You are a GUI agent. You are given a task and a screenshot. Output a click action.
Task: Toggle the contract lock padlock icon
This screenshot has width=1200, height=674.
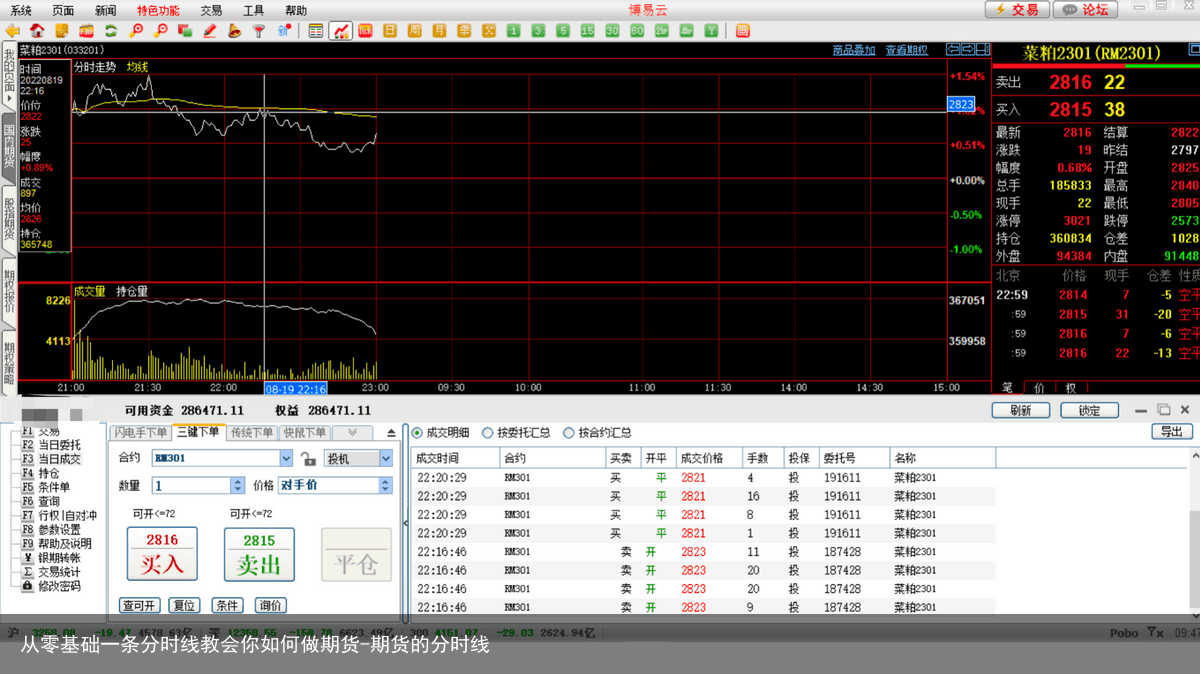click(x=308, y=459)
